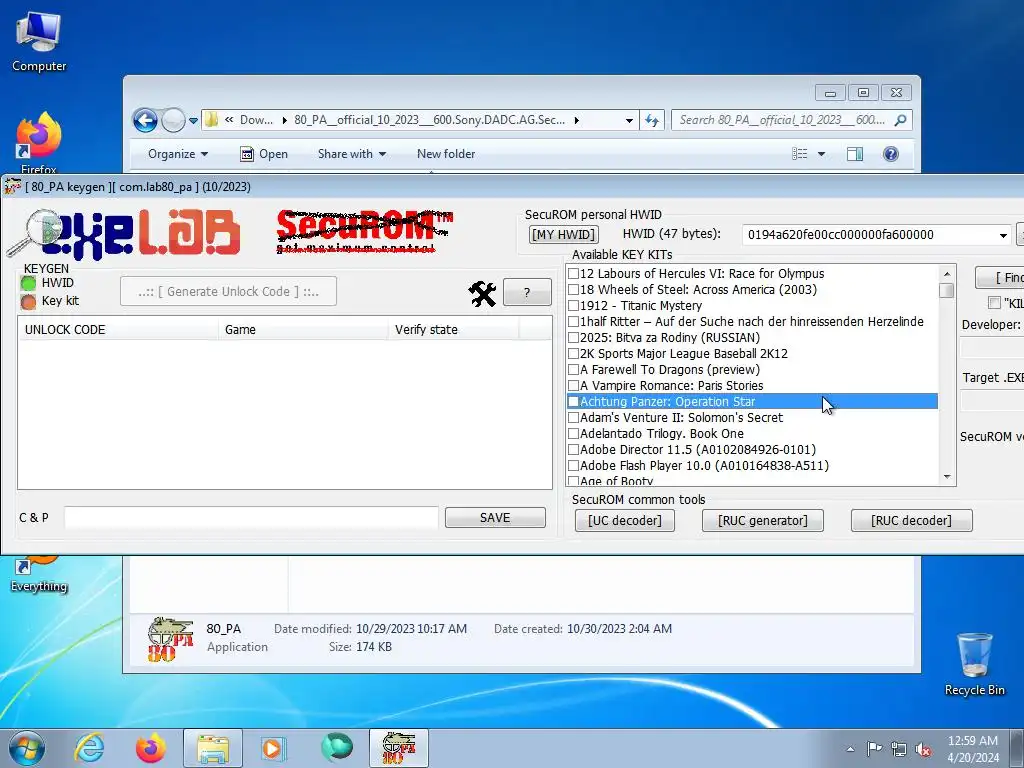Check Achtung Panzer: Operation Star
The image size is (1024, 768).
(573, 402)
